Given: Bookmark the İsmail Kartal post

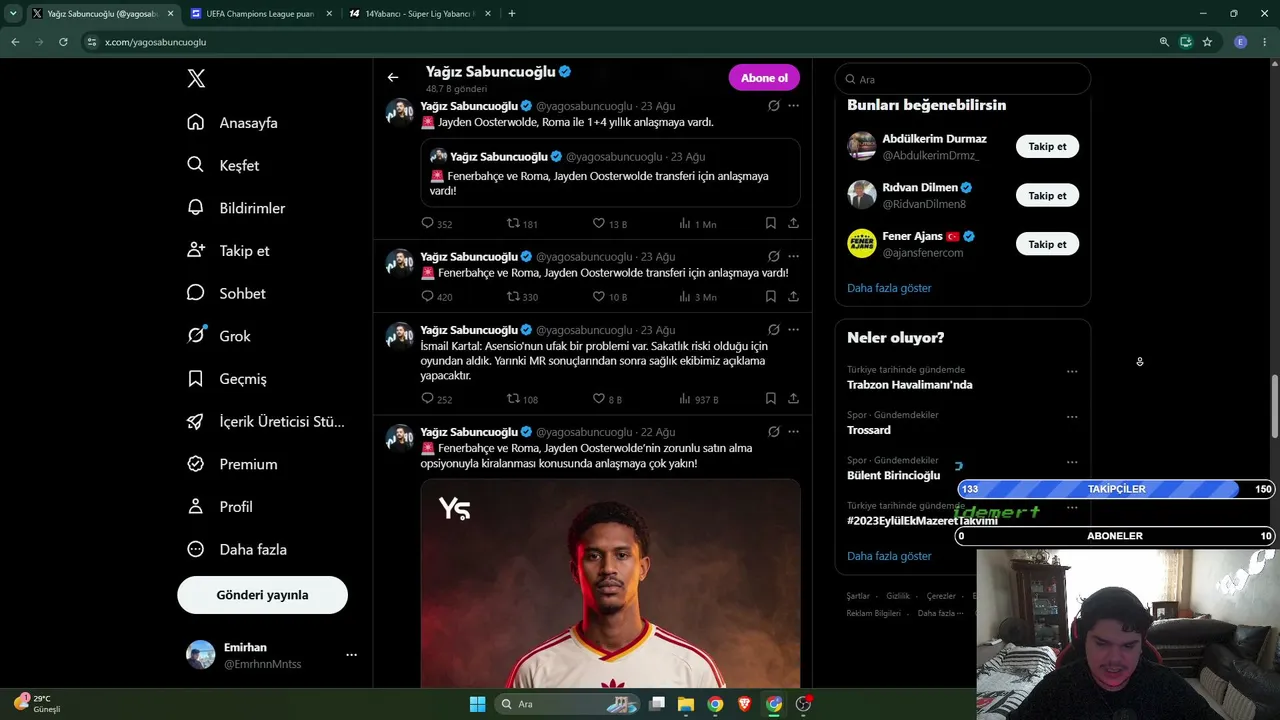Looking at the screenshot, I should [x=771, y=399].
